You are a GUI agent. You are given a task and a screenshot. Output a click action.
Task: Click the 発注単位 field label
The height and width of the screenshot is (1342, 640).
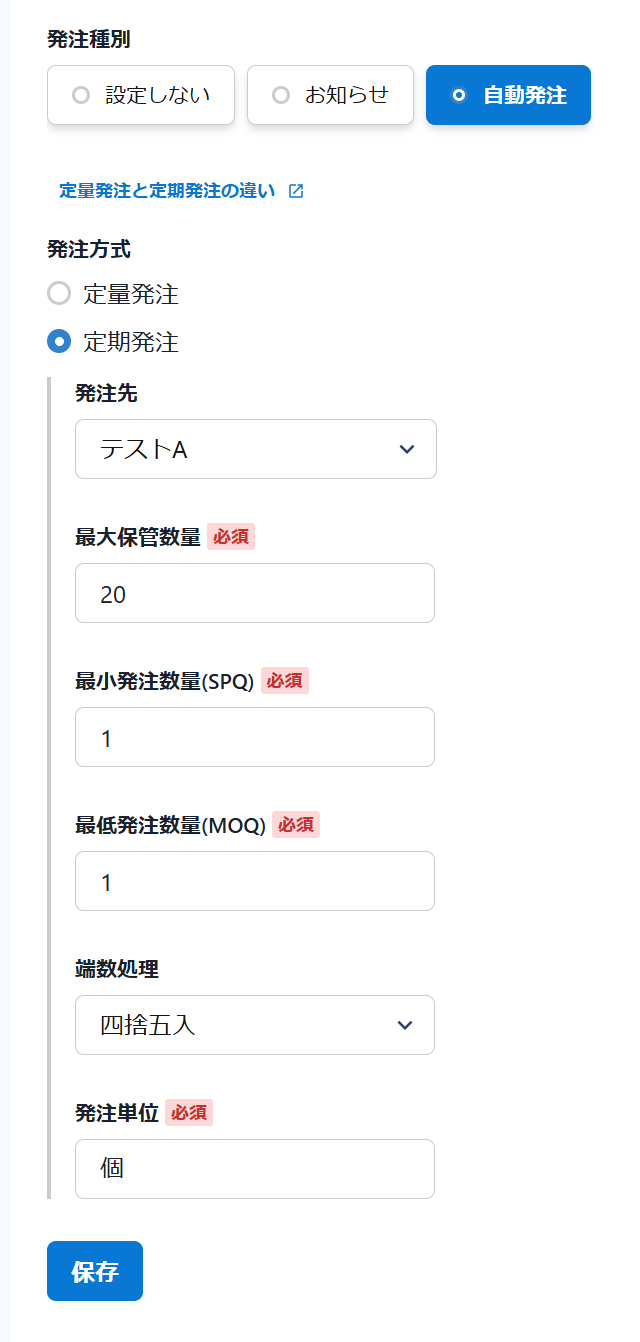(x=117, y=1113)
